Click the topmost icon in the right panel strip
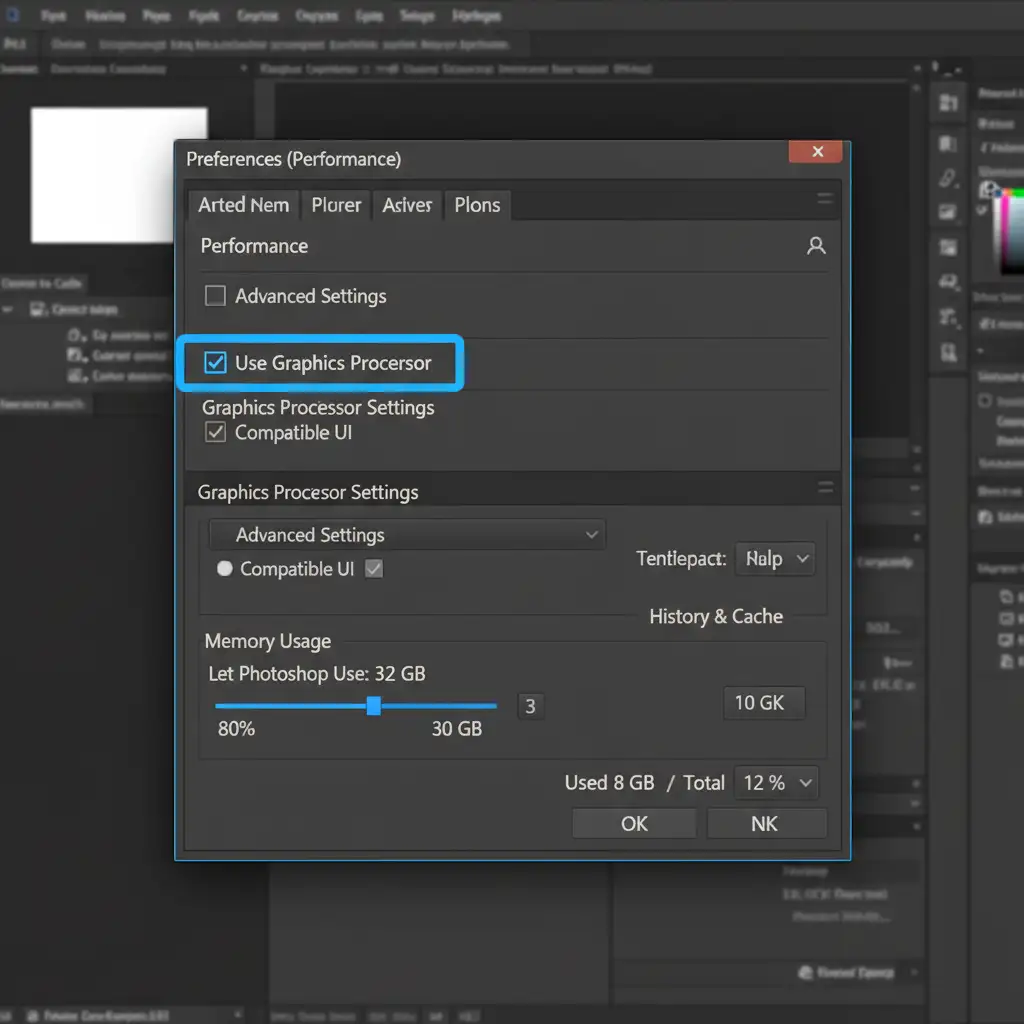Screen dimensions: 1024x1024 (x=949, y=102)
